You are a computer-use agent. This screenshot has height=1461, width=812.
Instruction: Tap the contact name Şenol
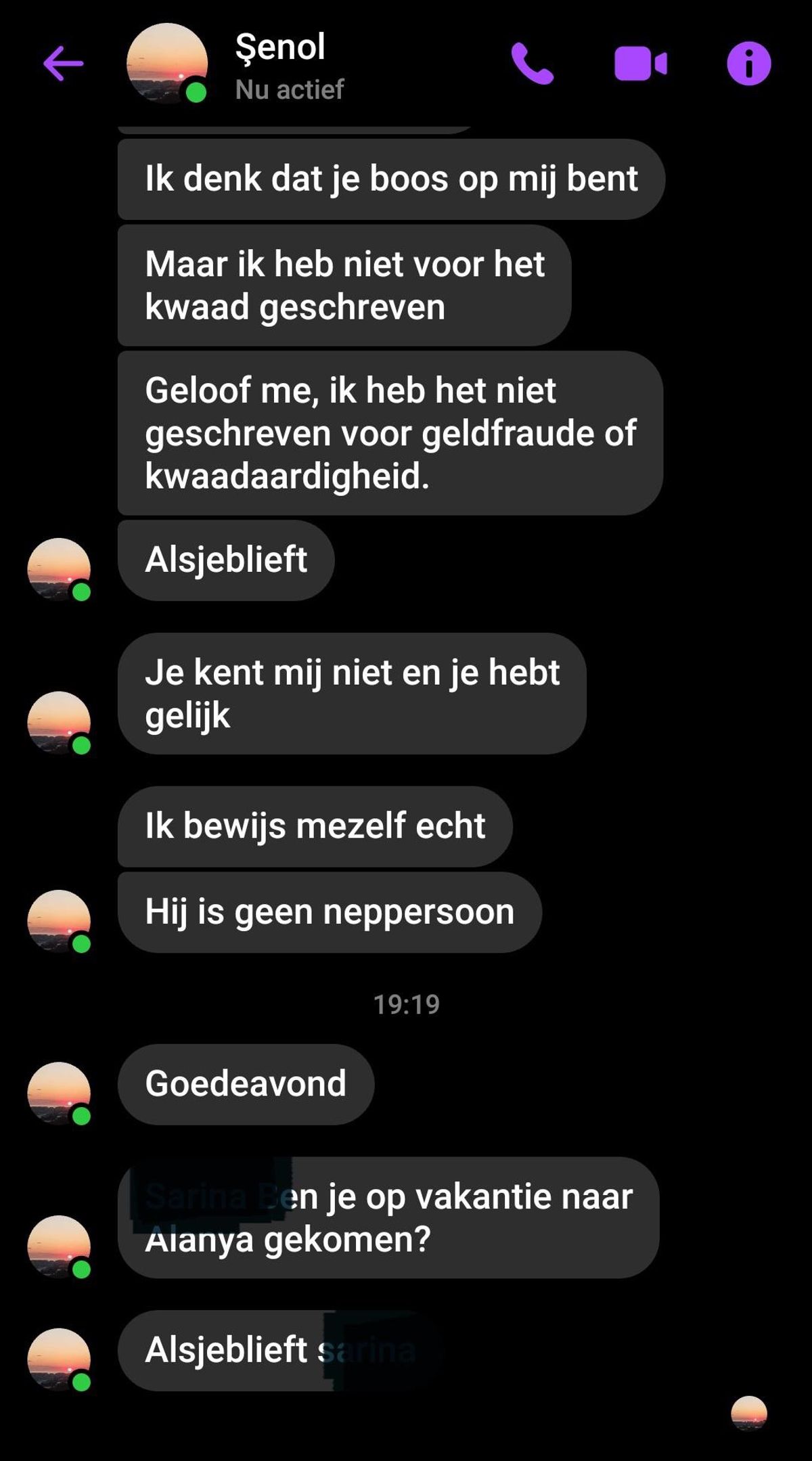click(280, 47)
